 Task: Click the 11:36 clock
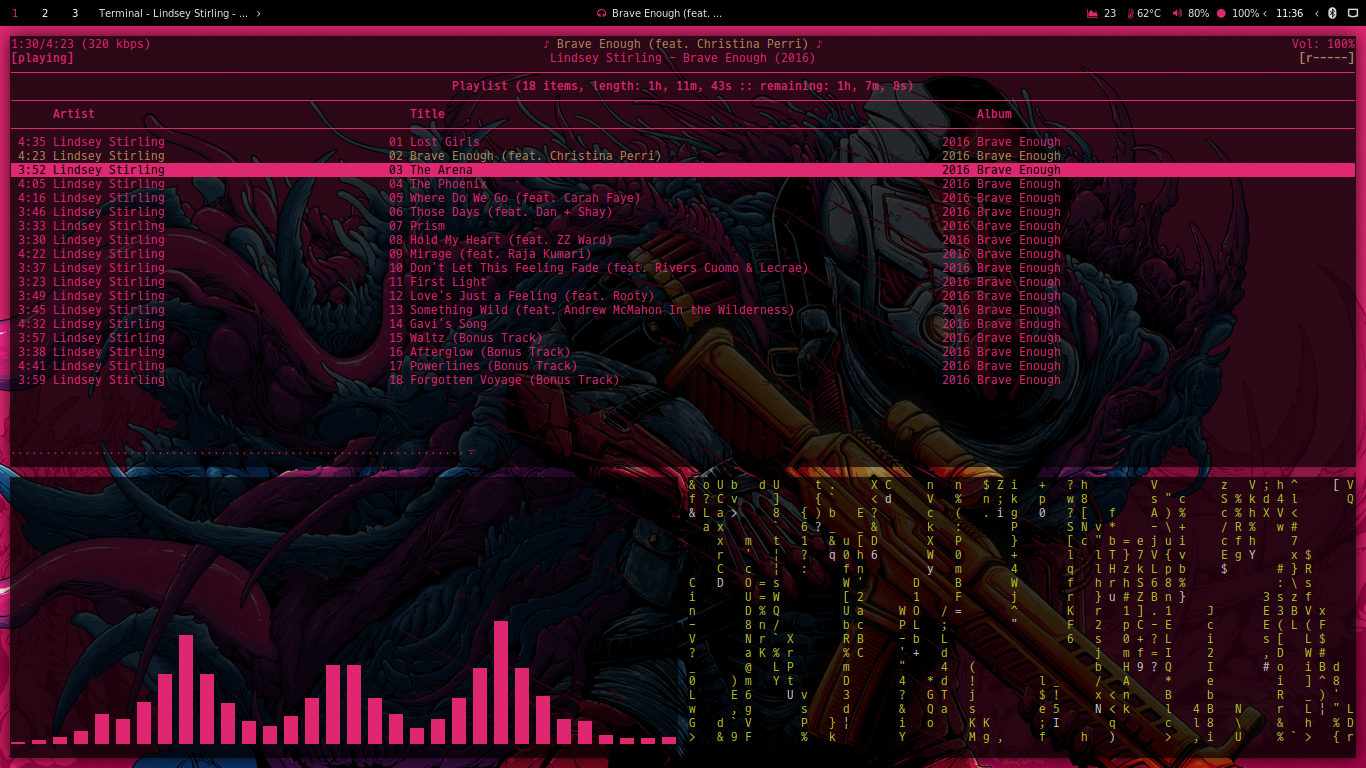pos(1290,13)
